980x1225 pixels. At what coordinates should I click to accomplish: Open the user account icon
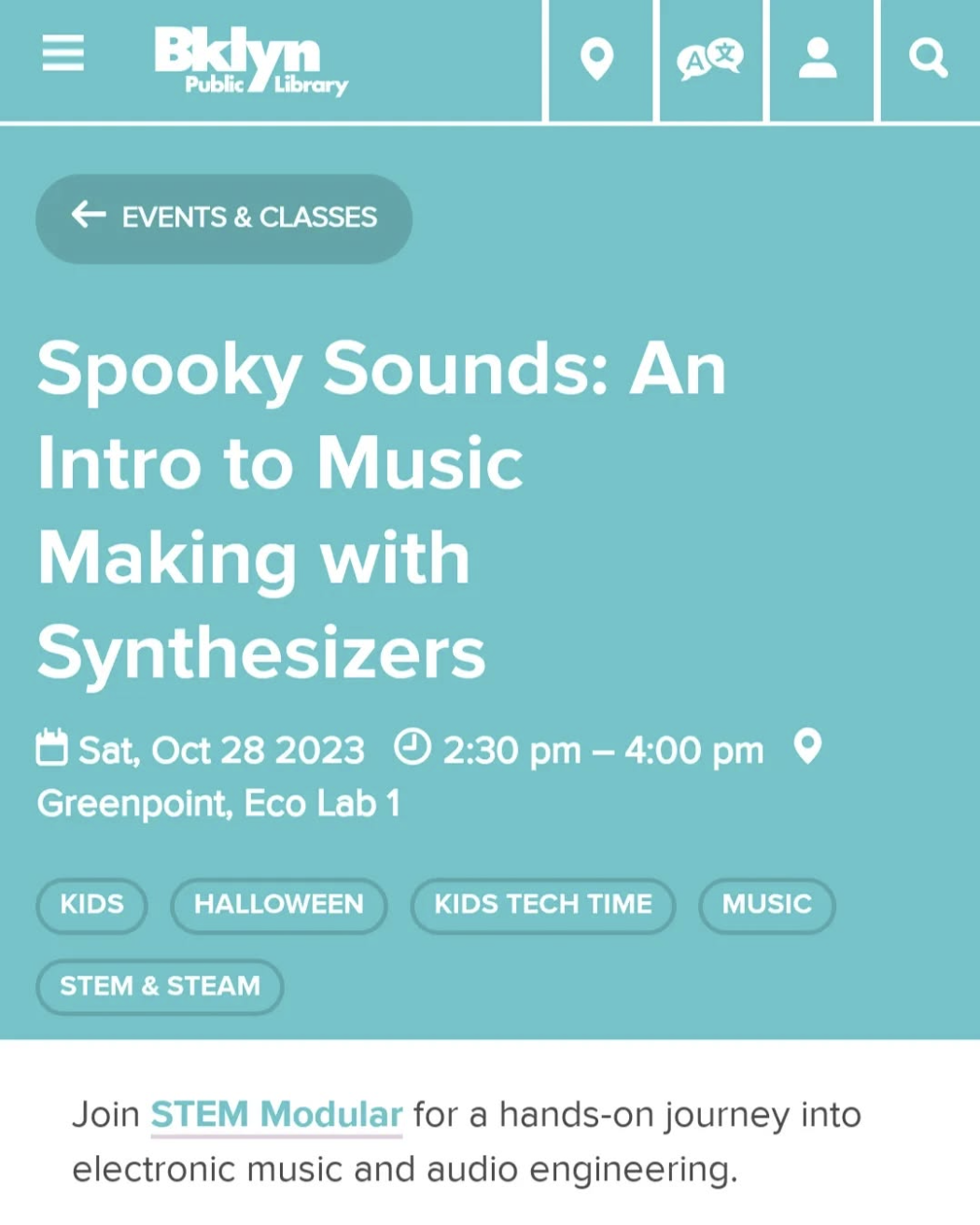tap(819, 60)
